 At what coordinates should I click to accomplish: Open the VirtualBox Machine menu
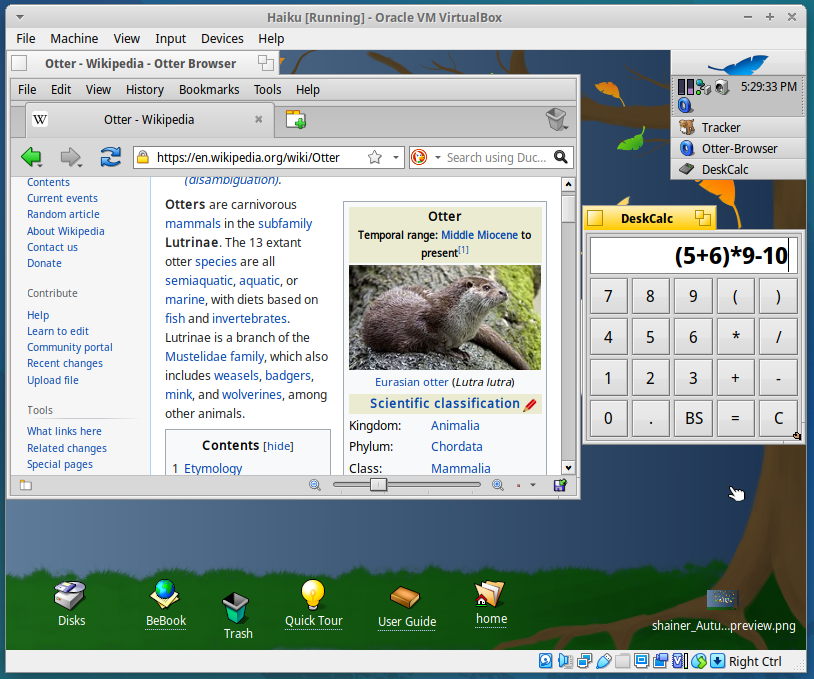point(74,38)
